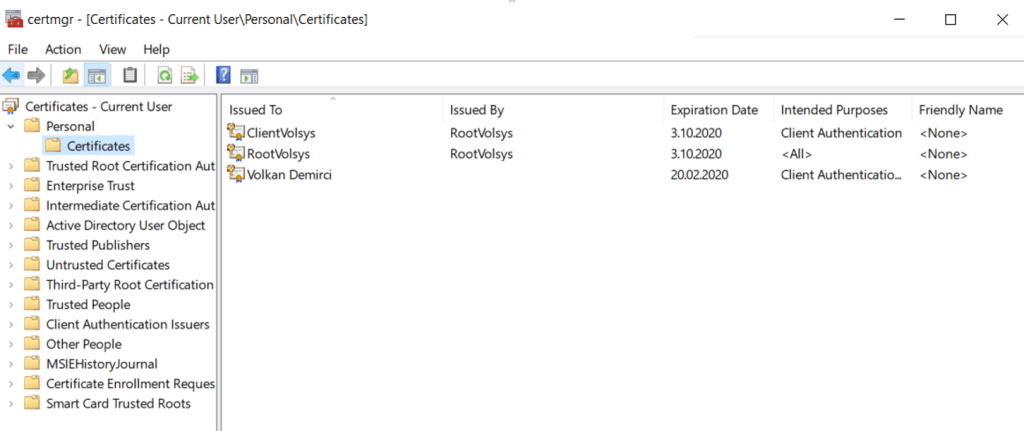Toggle the Show/Hide Action Pane icon
The width and height of the screenshot is (1024, 431).
pos(249,76)
